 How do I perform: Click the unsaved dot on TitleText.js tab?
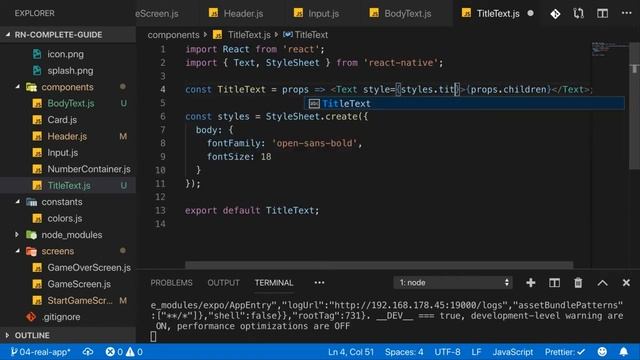530,13
